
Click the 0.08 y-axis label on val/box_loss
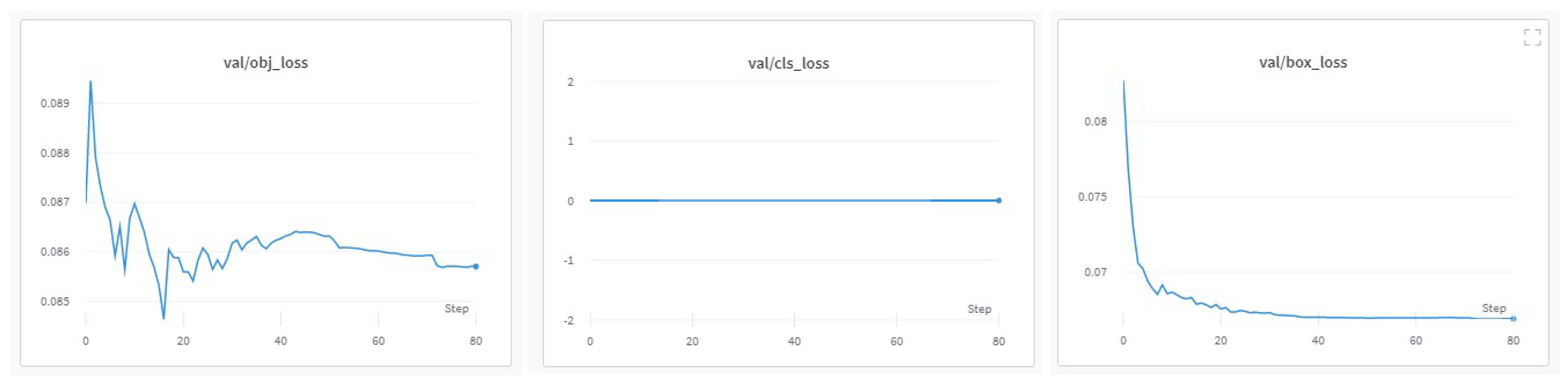click(x=1095, y=121)
